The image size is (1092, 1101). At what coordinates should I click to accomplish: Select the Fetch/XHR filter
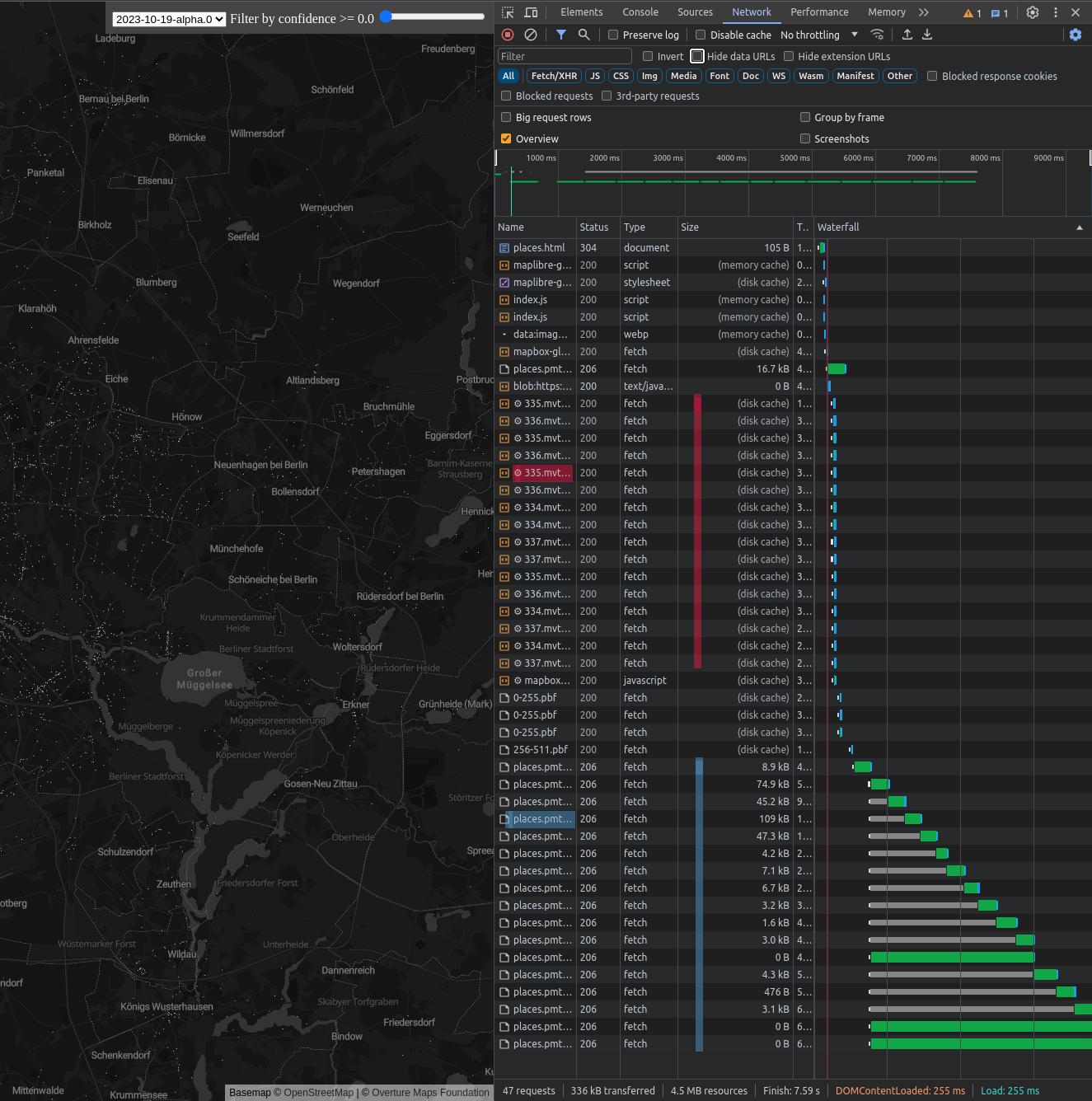[553, 76]
